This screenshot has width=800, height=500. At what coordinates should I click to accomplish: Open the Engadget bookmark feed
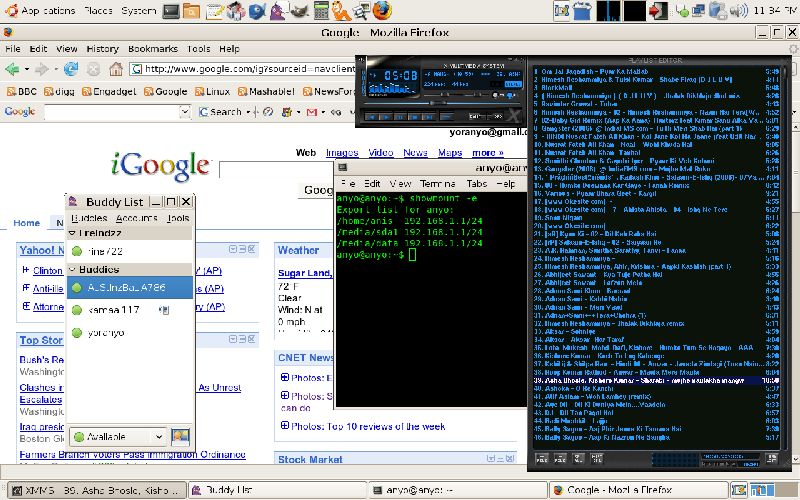tap(109, 91)
